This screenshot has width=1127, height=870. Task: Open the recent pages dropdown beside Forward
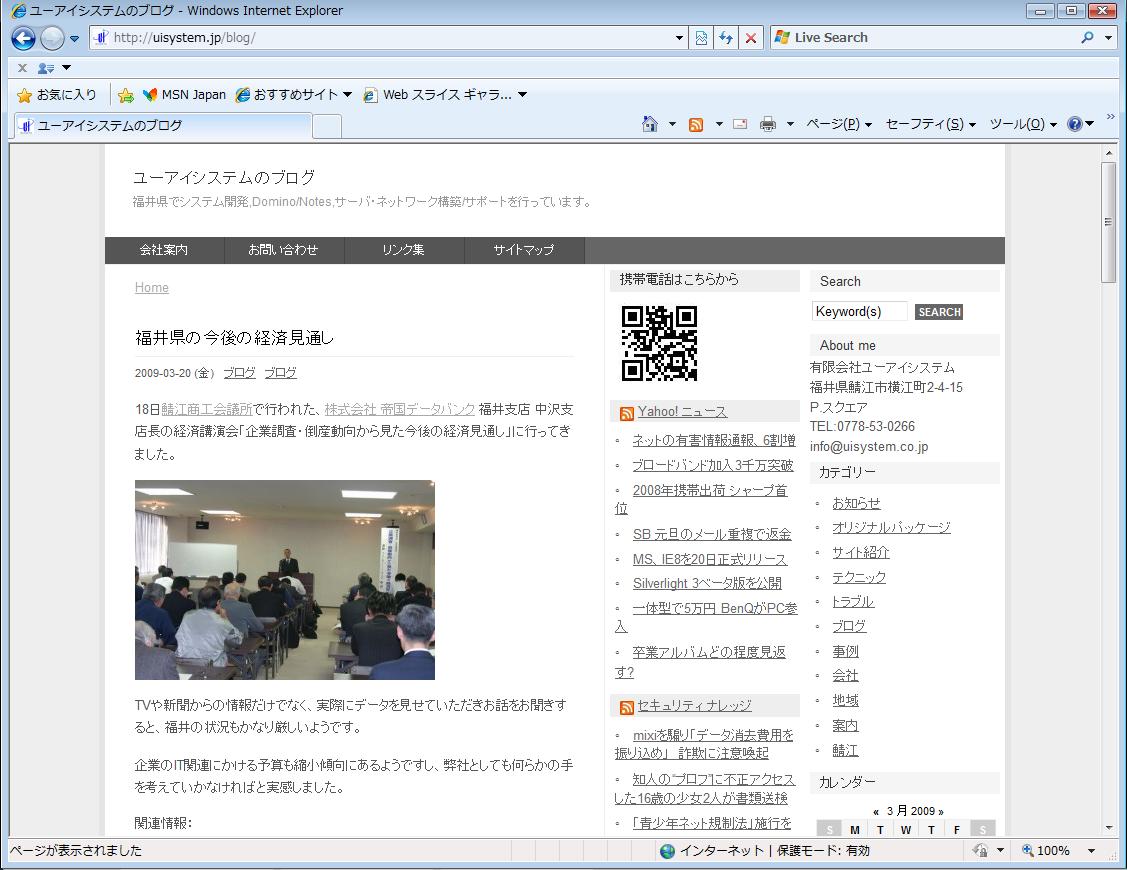[x=74, y=39]
